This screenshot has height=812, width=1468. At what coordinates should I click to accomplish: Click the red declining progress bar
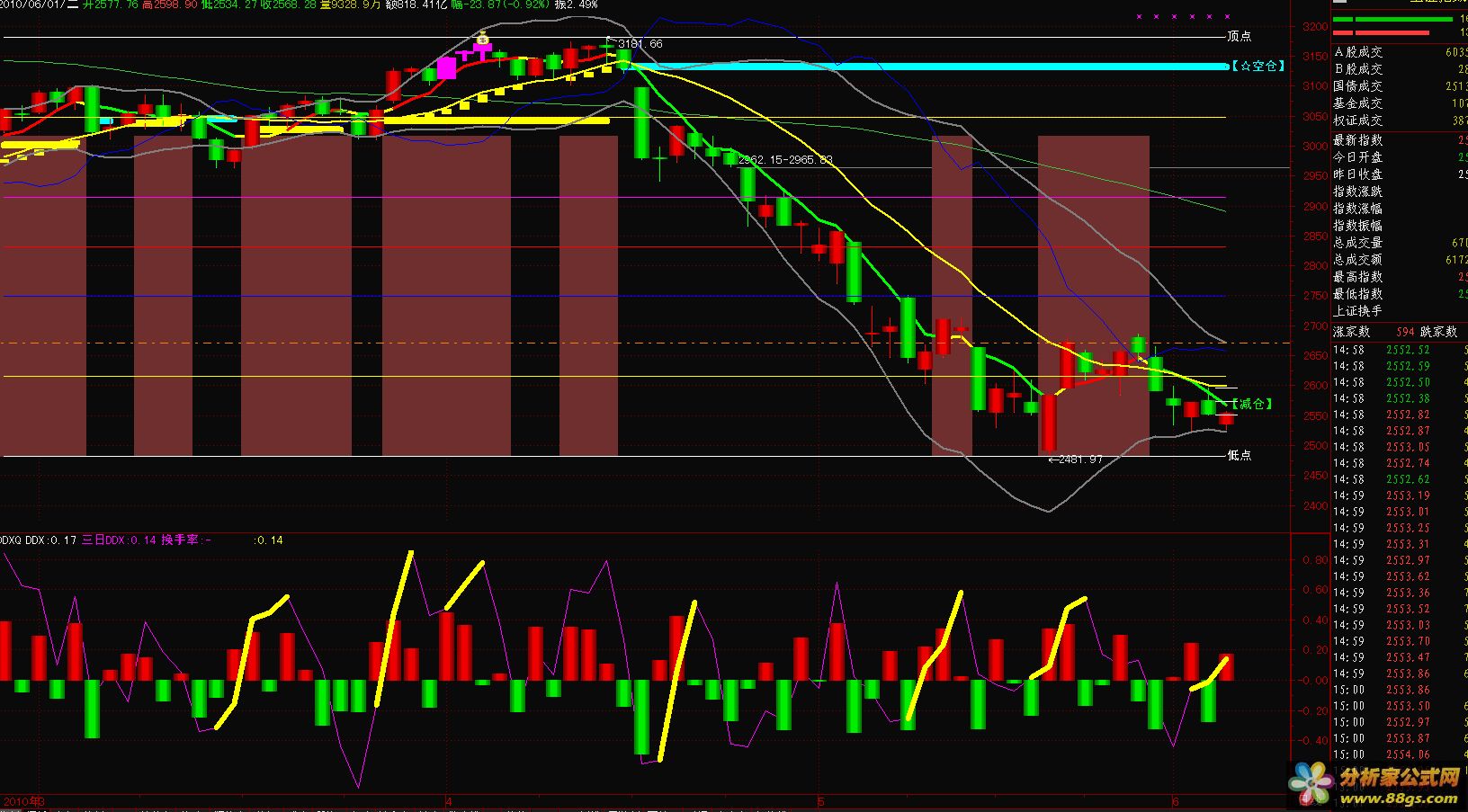(x=1382, y=33)
